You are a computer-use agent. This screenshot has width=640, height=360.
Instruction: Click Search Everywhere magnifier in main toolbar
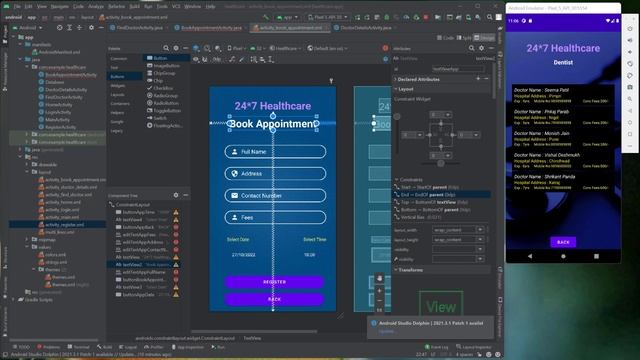pos(489,17)
